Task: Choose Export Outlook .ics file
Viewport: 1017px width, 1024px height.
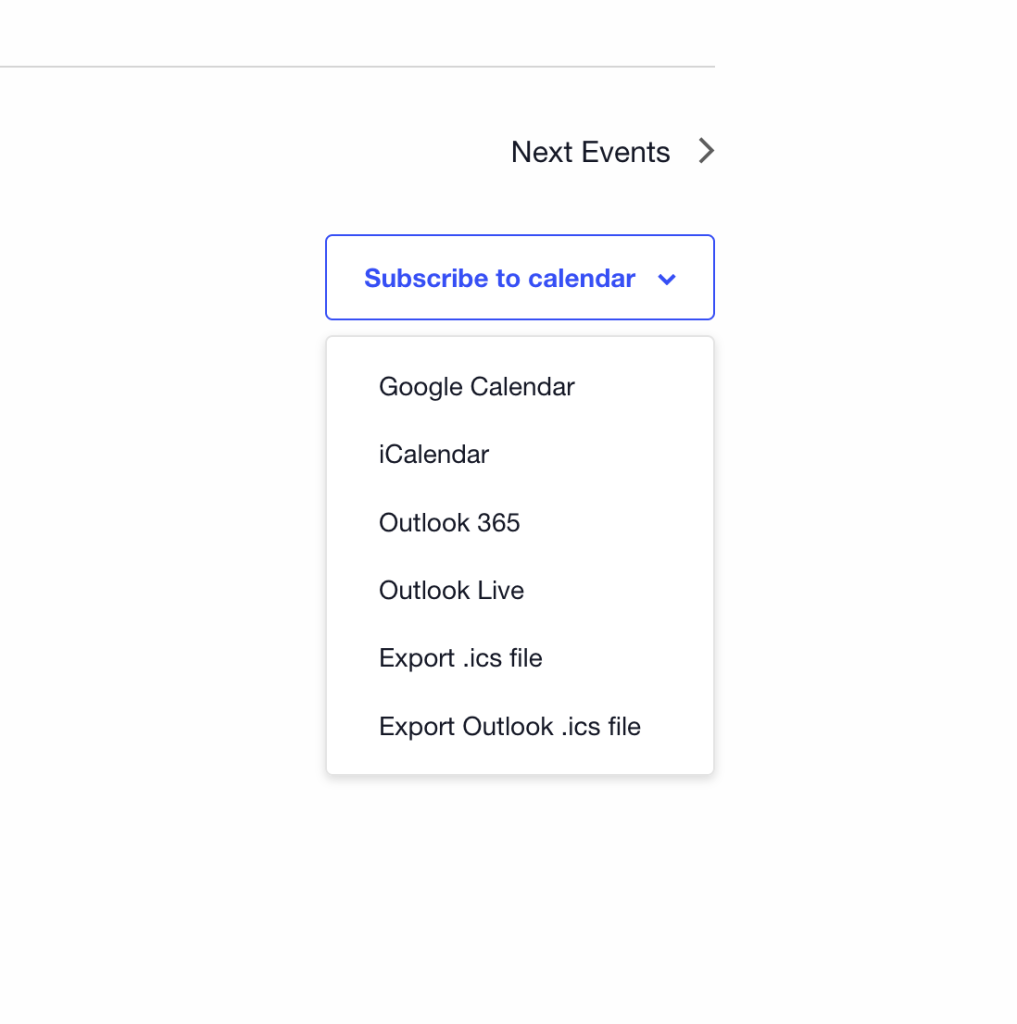Action: (x=509, y=727)
